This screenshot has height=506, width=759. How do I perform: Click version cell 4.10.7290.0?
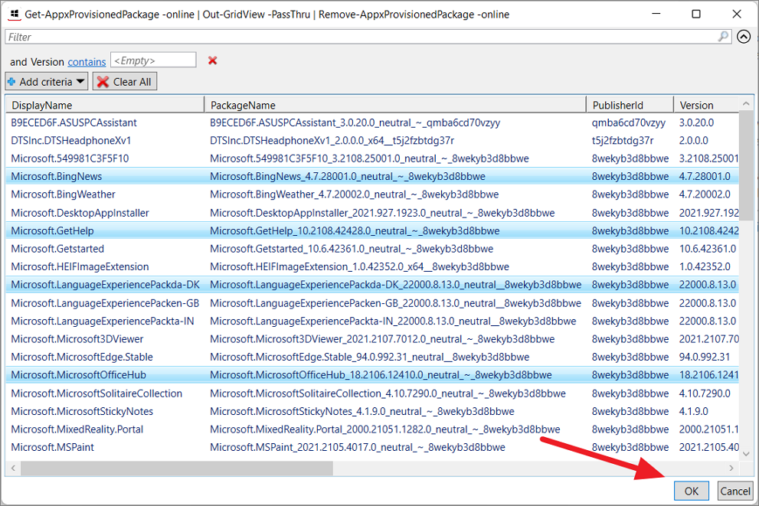704,393
